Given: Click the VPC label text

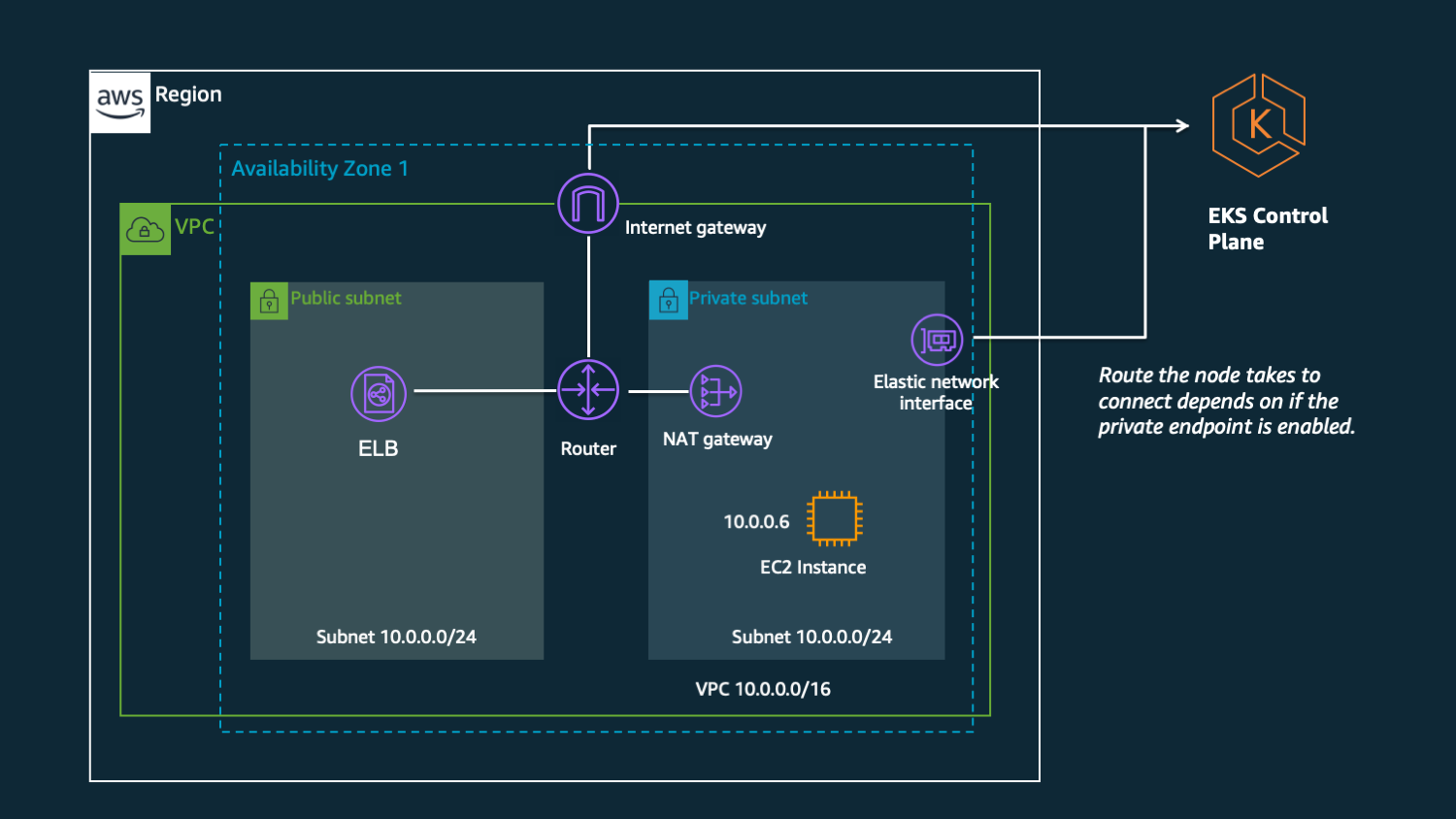Looking at the screenshot, I should [194, 227].
